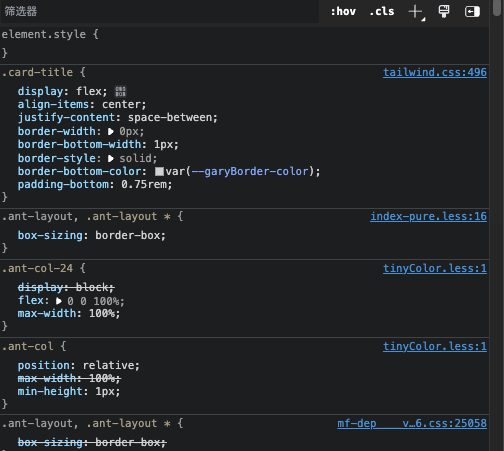Edit the padding-bottom property name
The height and width of the screenshot is (451, 504).
(x=63, y=184)
